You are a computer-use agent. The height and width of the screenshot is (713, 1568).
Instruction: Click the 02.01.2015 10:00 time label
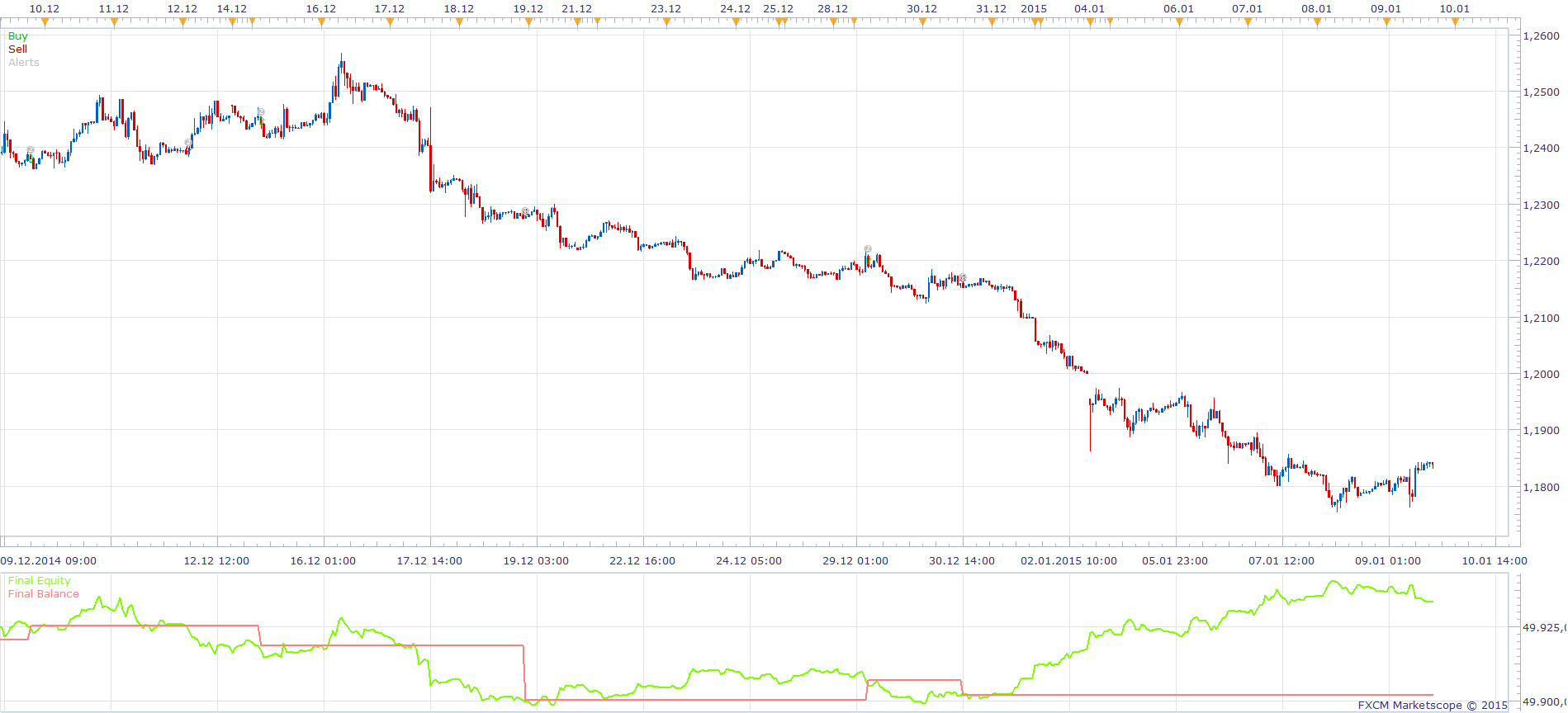click(x=1068, y=561)
